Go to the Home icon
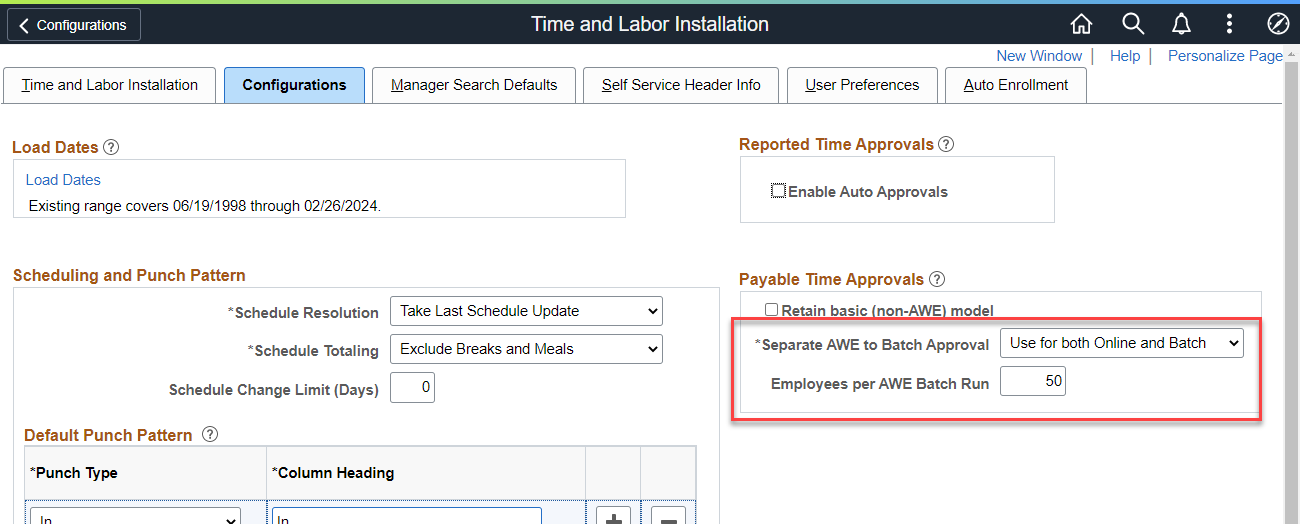Screen dimensions: 1300x524 (1081, 24)
